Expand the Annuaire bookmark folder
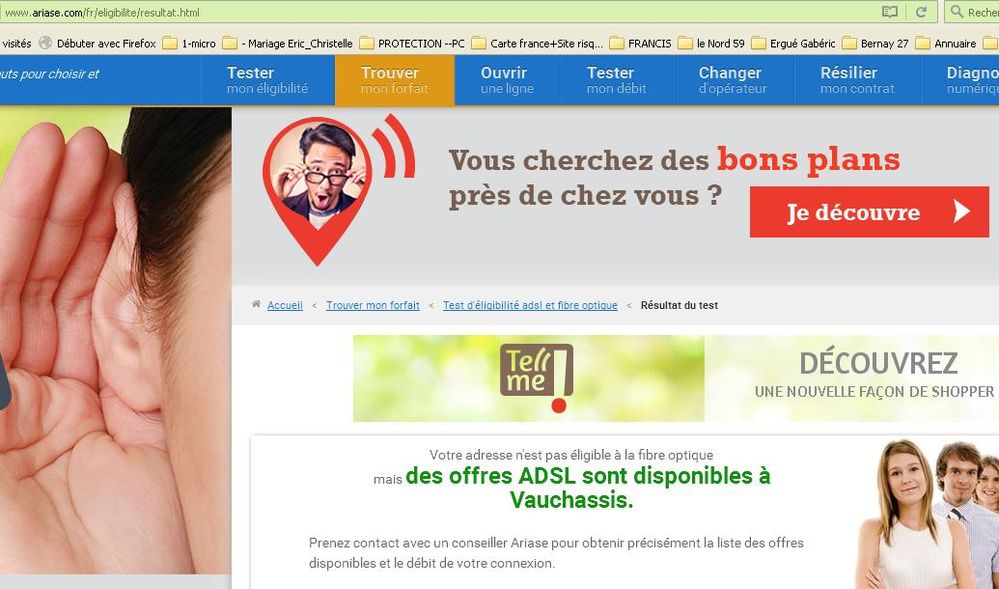Viewport: 999px width, 589px height. coord(945,43)
